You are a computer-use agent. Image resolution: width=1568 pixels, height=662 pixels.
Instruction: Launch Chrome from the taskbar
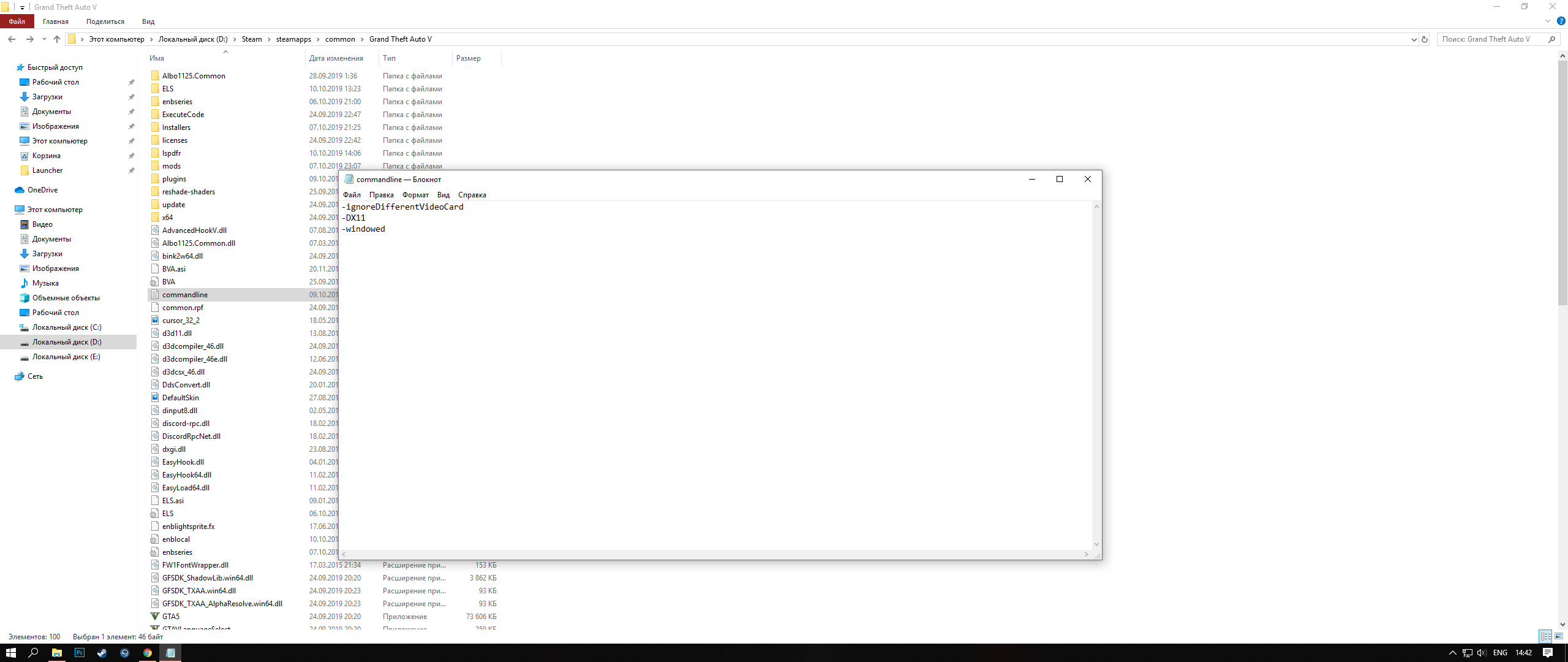click(148, 653)
